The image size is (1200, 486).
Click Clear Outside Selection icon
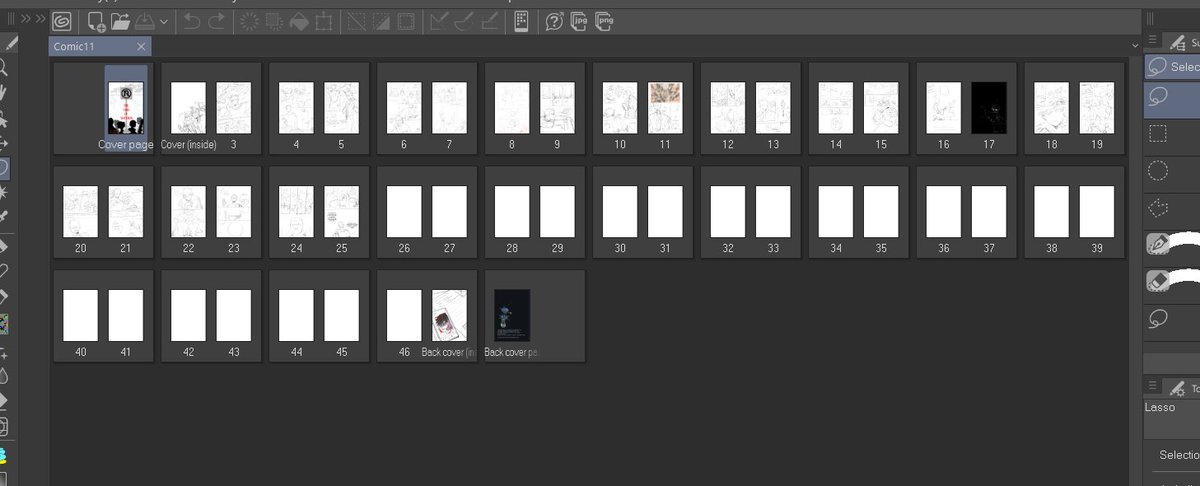click(x=274, y=21)
